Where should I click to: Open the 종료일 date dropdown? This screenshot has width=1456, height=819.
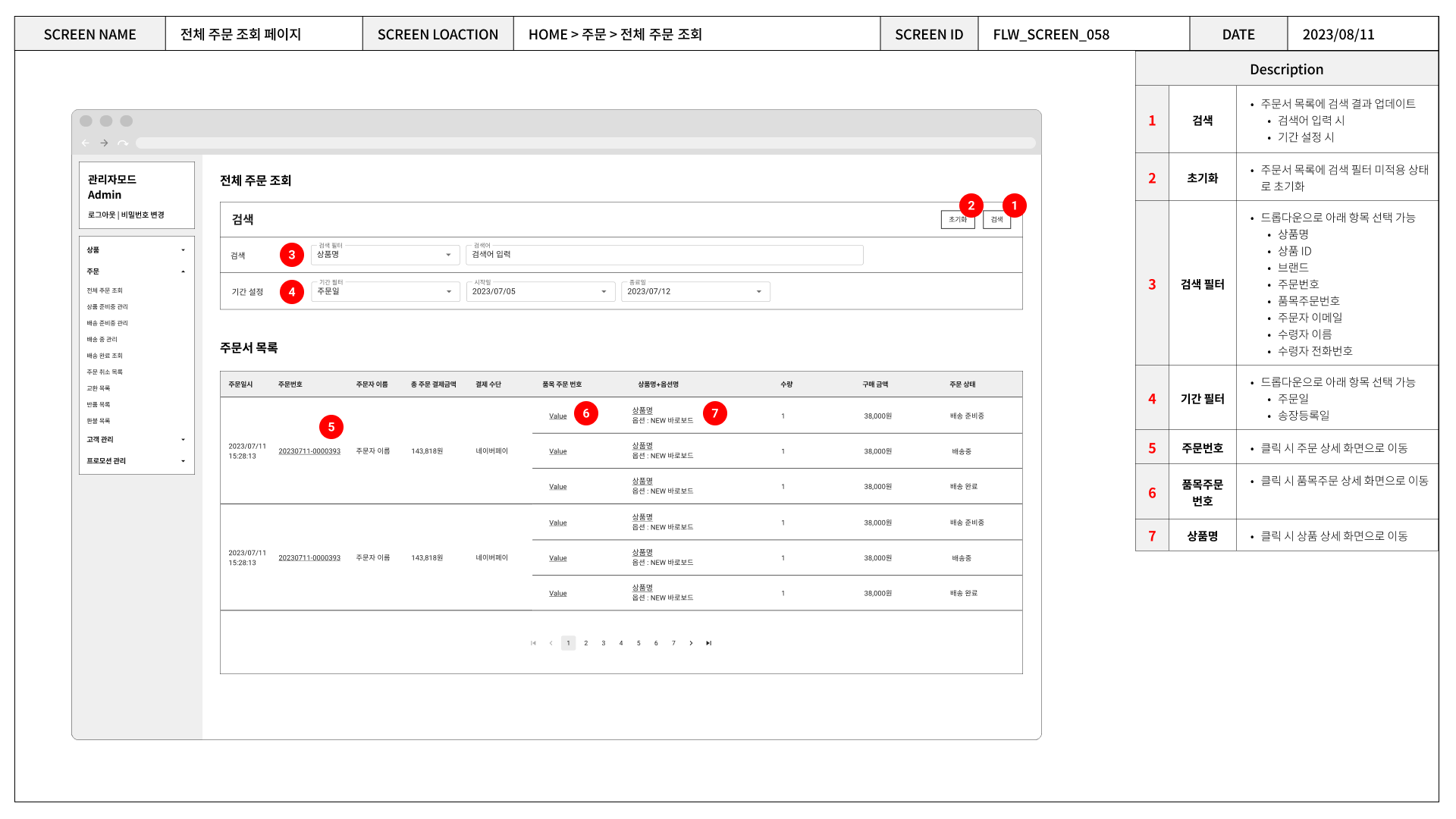(695, 292)
